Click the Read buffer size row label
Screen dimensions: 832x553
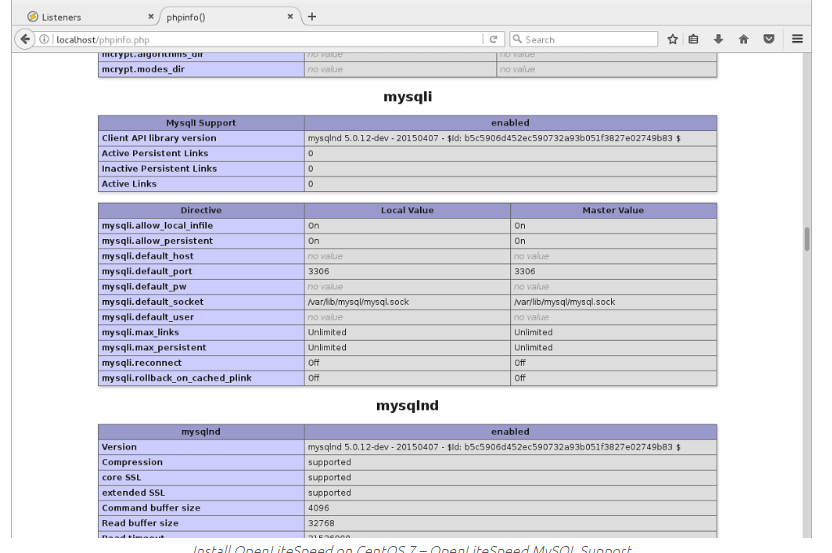pyautogui.click(x=201, y=523)
